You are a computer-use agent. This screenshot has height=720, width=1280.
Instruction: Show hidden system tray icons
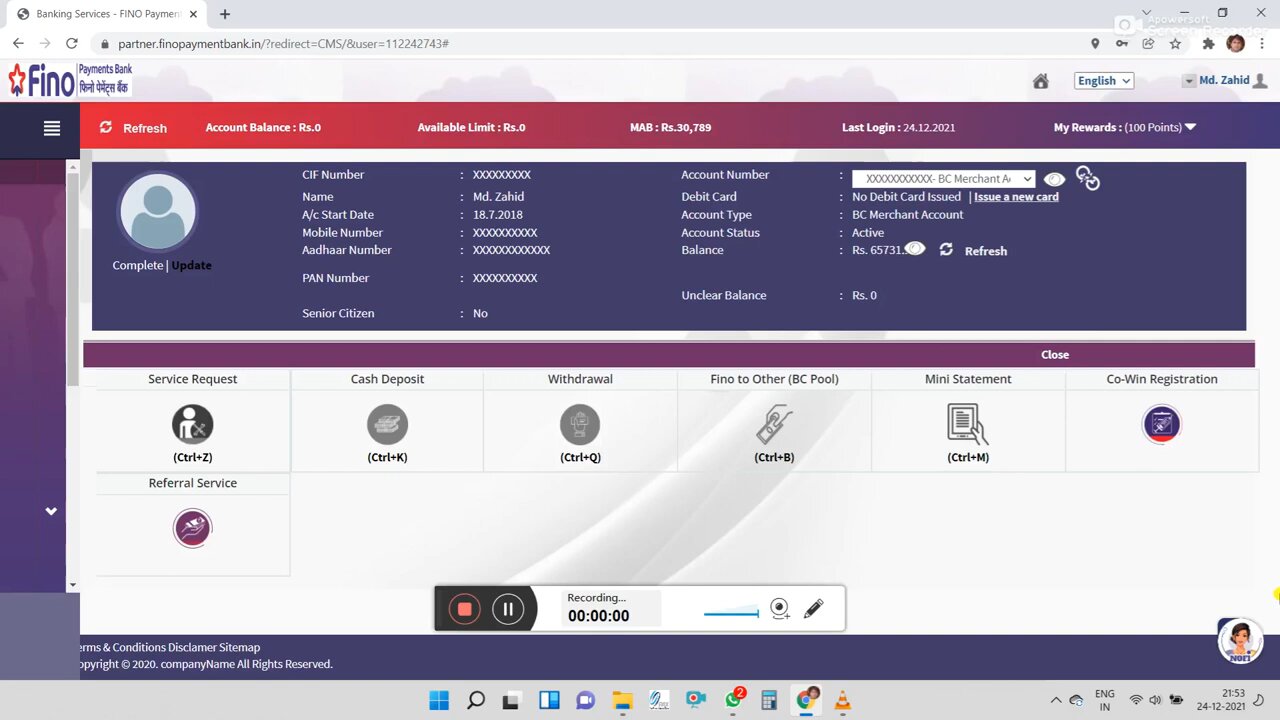pyautogui.click(x=1056, y=700)
